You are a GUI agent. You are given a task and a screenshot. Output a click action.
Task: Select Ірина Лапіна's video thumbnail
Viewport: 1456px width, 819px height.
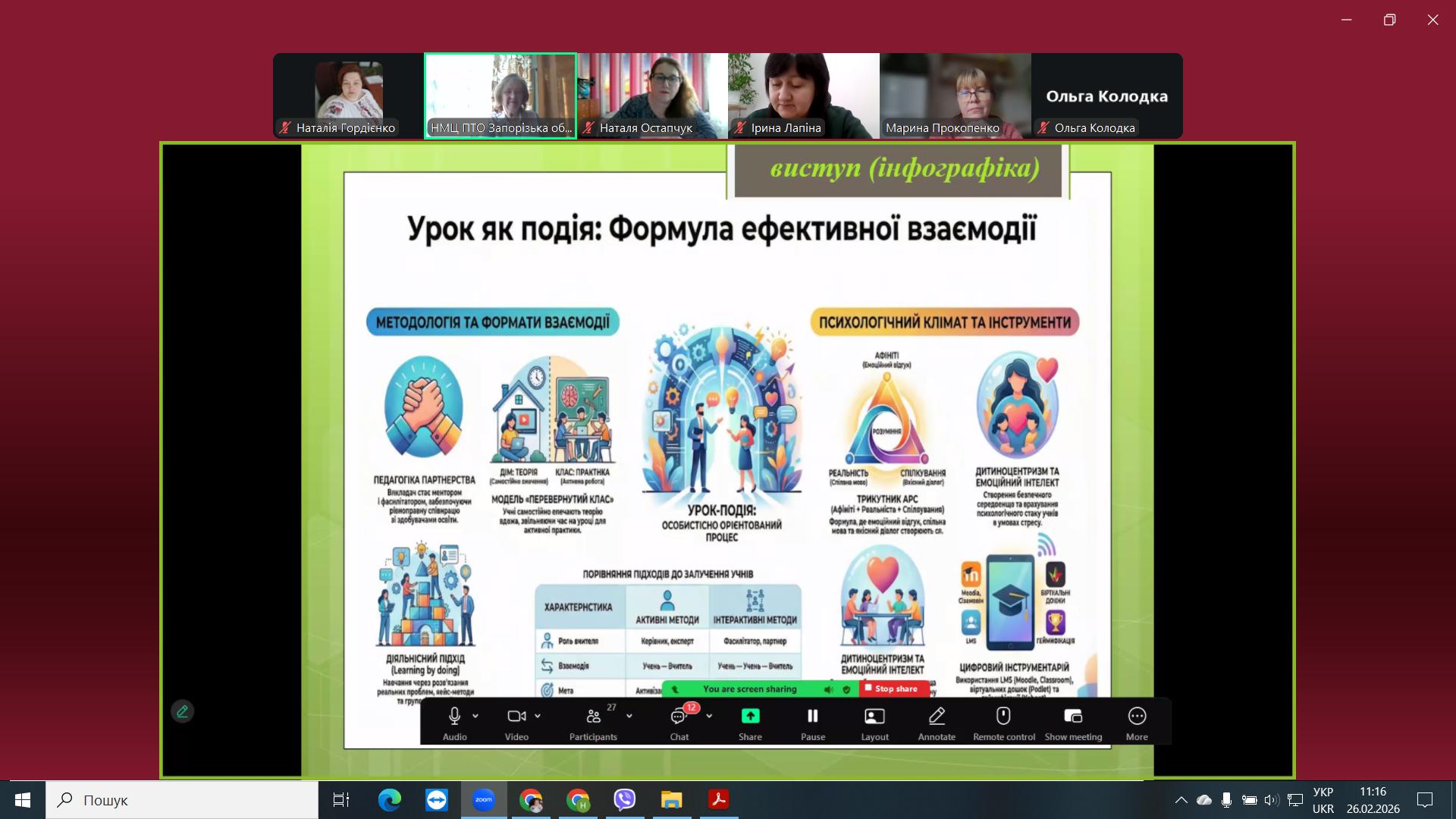pos(804,96)
